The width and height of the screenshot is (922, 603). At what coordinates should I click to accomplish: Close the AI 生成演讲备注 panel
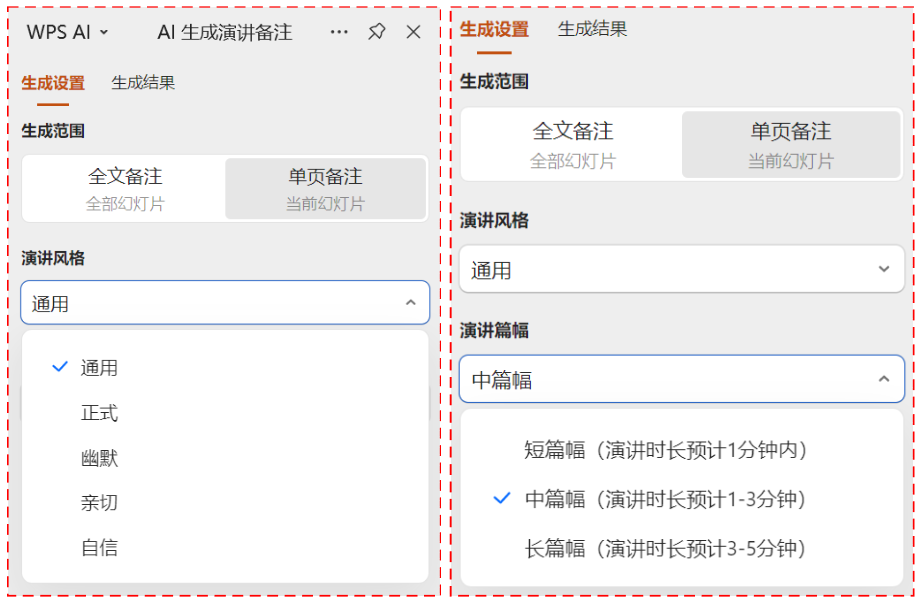point(412,31)
